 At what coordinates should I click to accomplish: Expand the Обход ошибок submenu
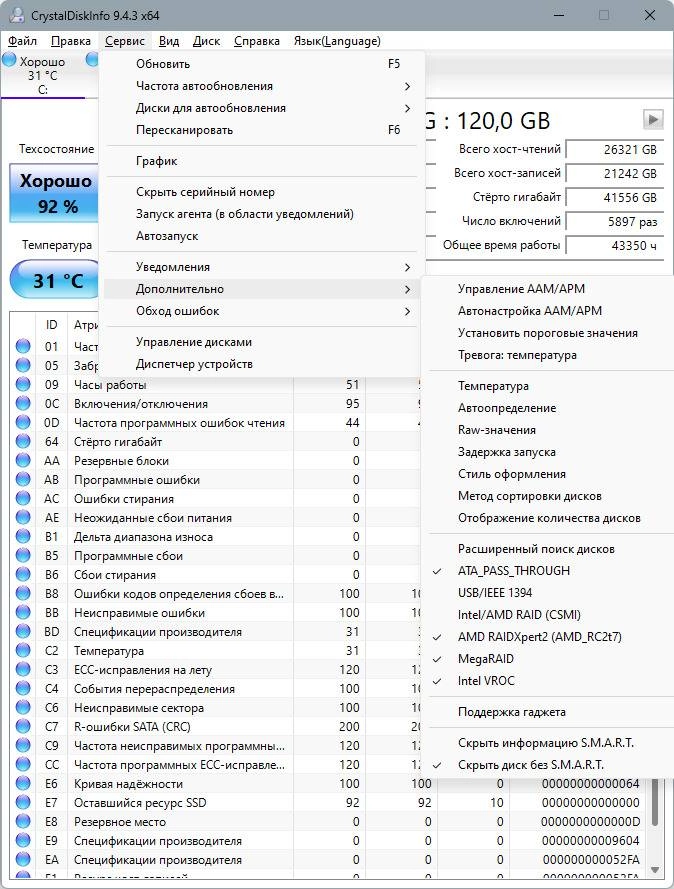262,311
